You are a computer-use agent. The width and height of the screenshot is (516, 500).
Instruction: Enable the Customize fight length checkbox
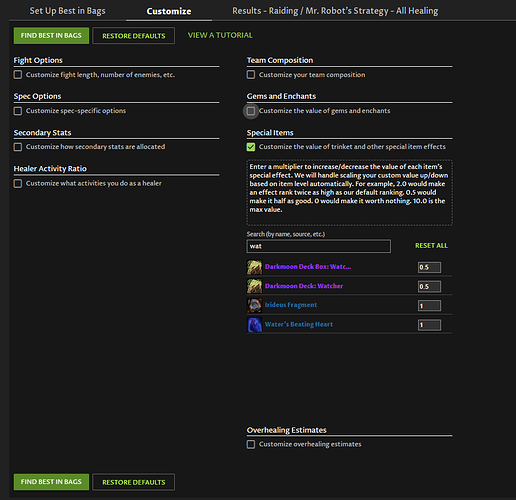coord(18,75)
